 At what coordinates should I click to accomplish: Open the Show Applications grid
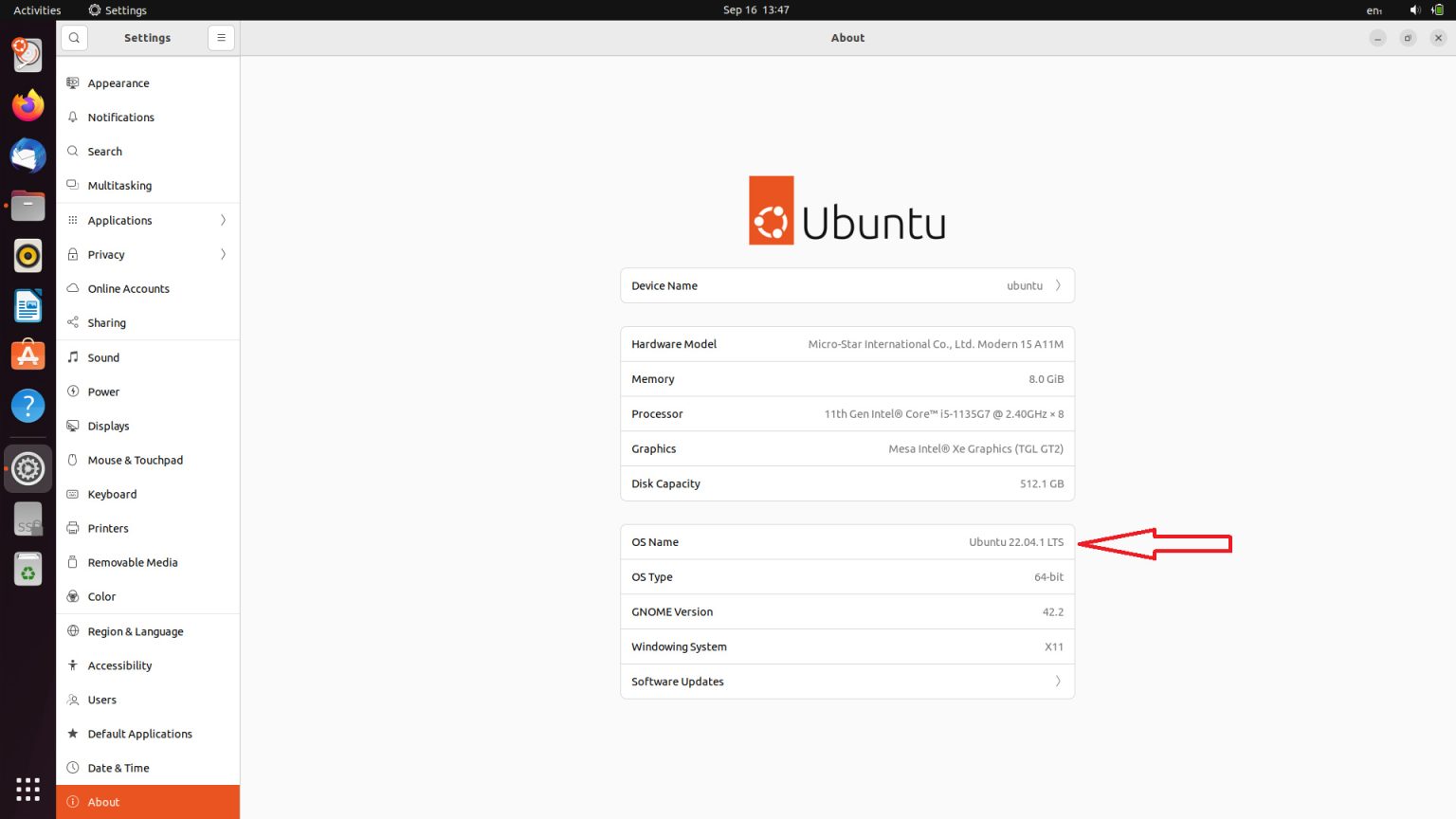click(x=27, y=789)
